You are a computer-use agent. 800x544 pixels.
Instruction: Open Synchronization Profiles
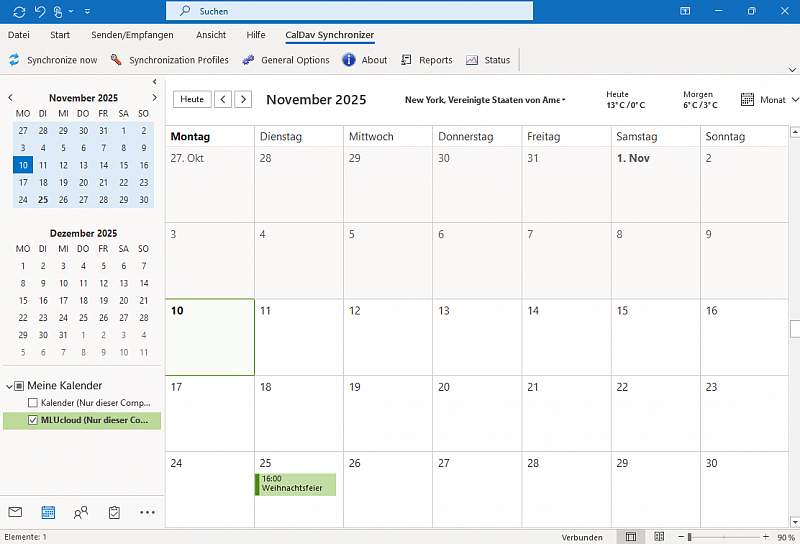pos(170,60)
